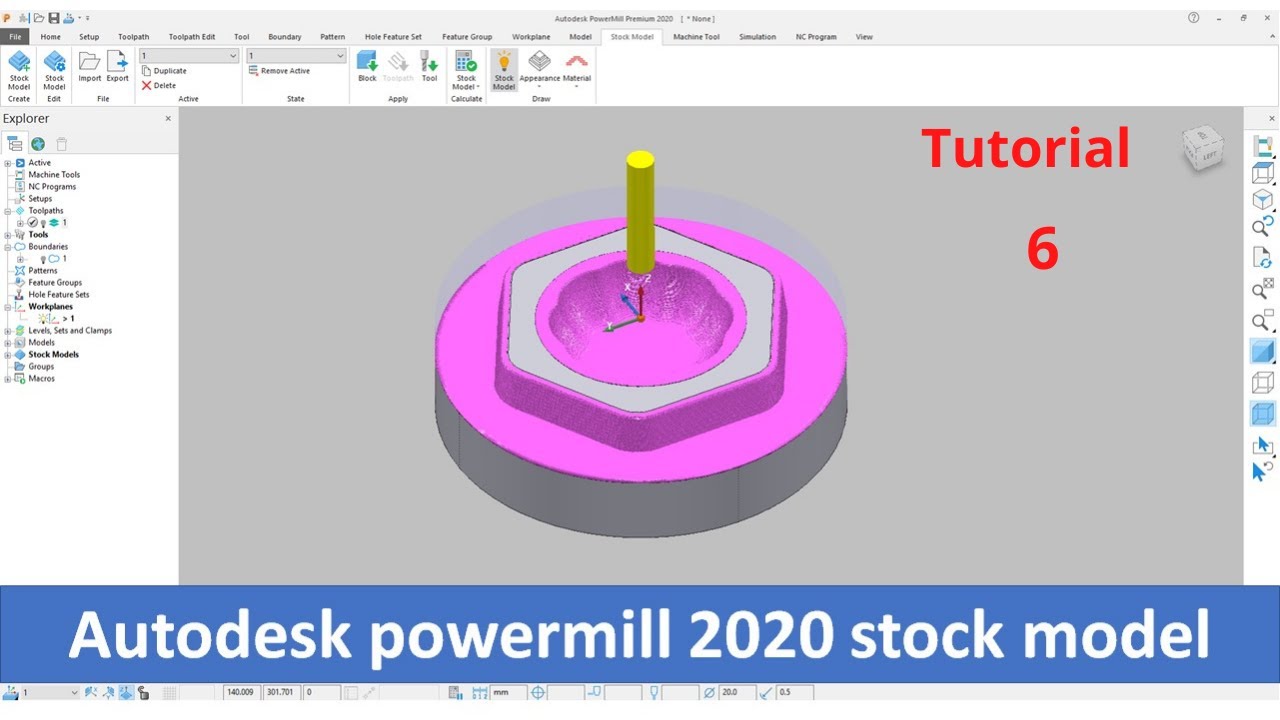
Task: Open the File menu tab
Action: tap(16, 37)
